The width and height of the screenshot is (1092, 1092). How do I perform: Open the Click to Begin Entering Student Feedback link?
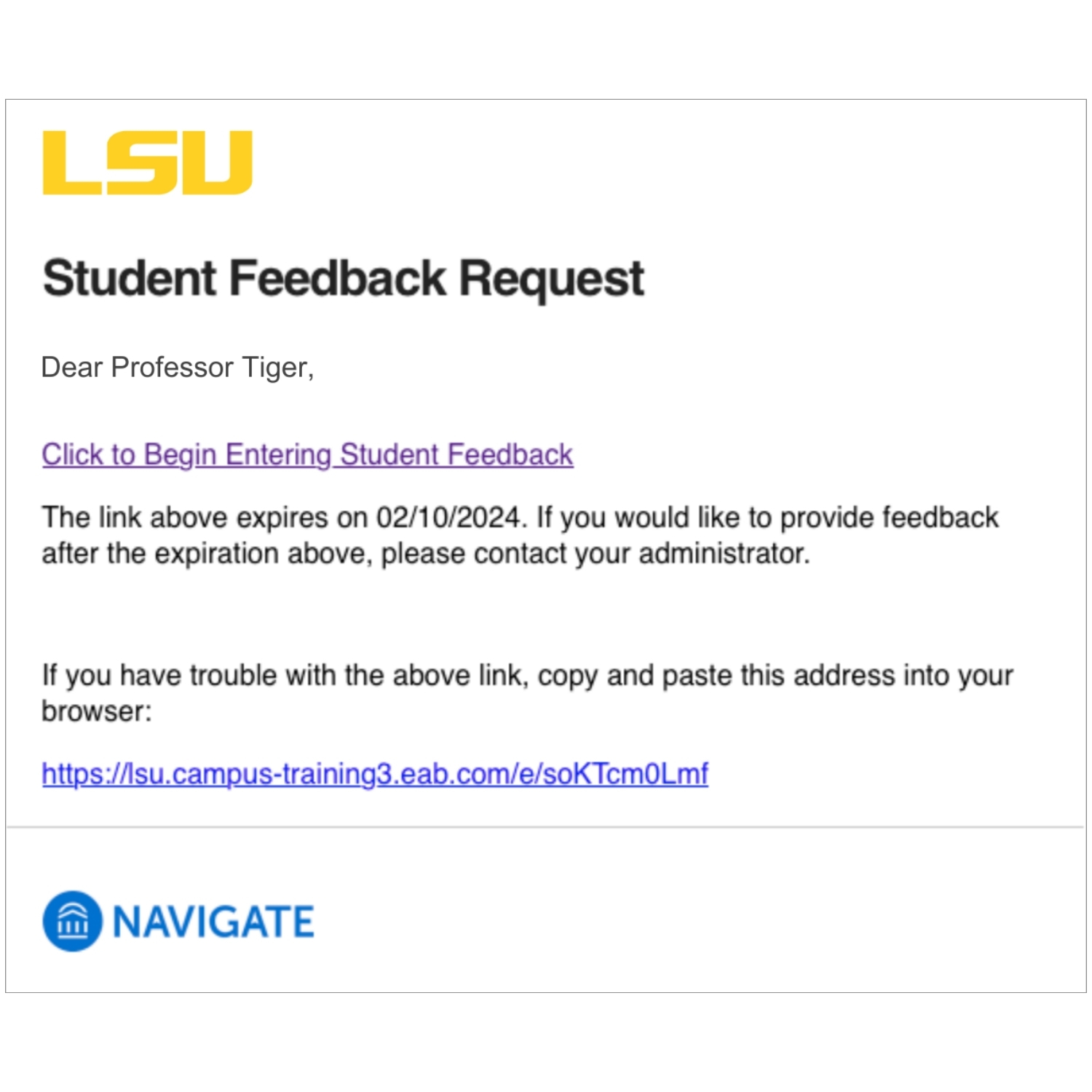click(x=307, y=454)
